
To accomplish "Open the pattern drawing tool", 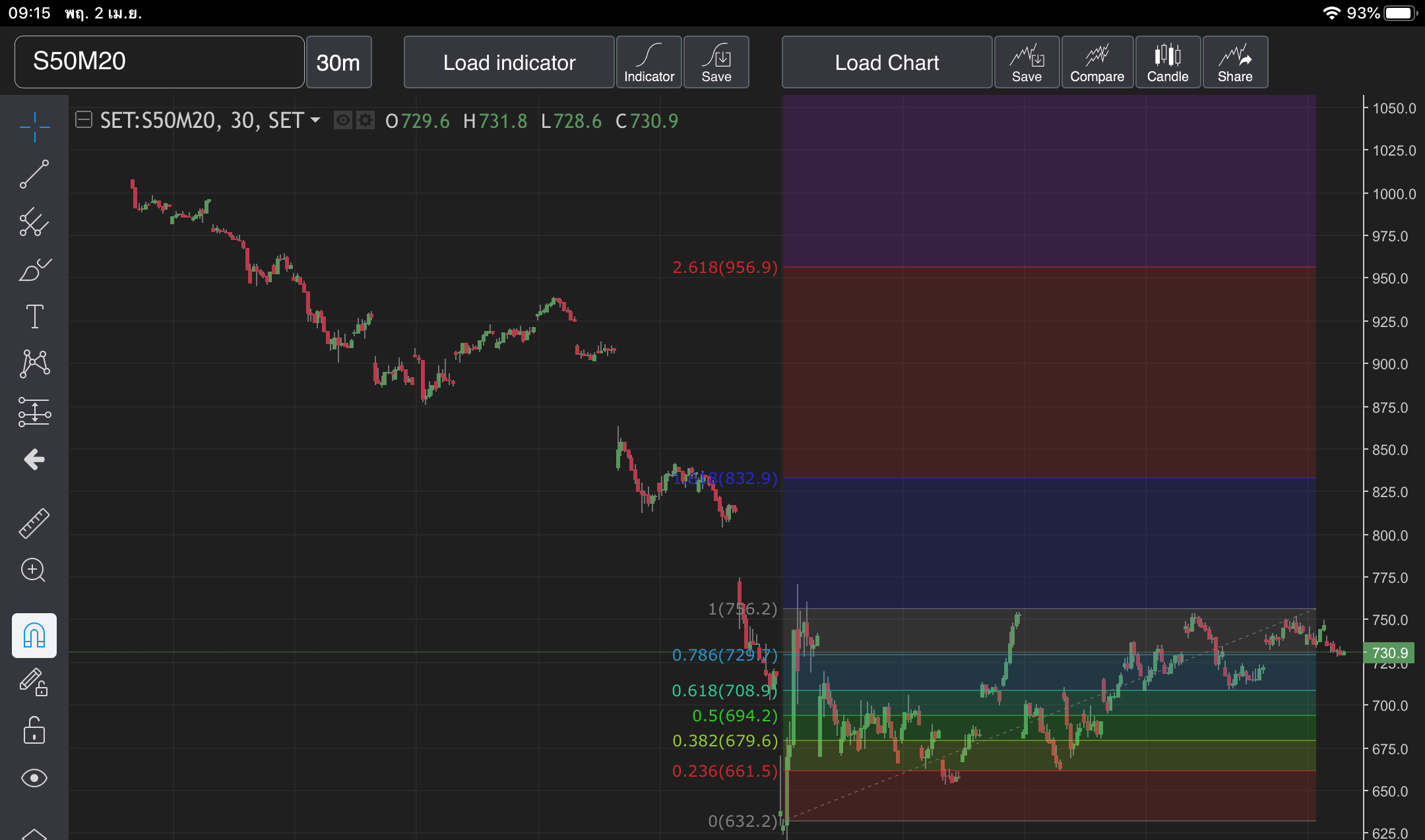I will coord(34,364).
